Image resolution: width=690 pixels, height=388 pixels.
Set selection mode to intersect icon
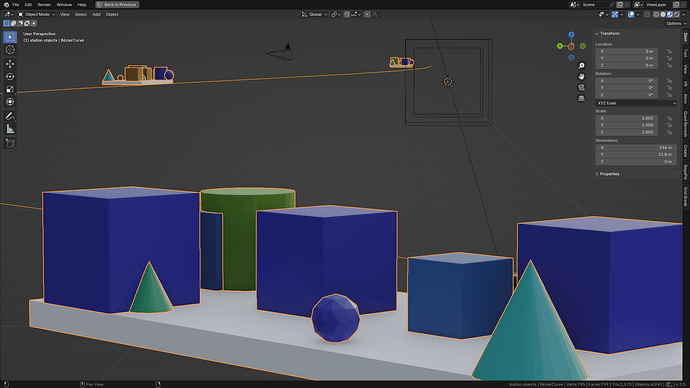(34, 23)
